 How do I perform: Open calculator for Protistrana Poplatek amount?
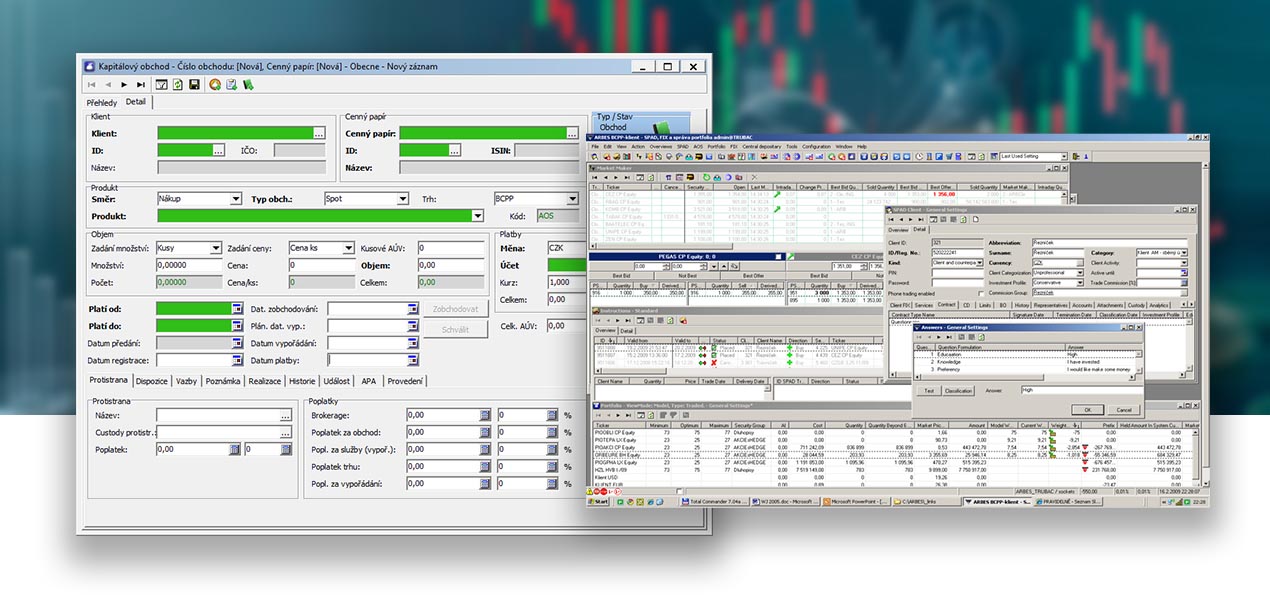pyautogui.click(x=235, y=450)
